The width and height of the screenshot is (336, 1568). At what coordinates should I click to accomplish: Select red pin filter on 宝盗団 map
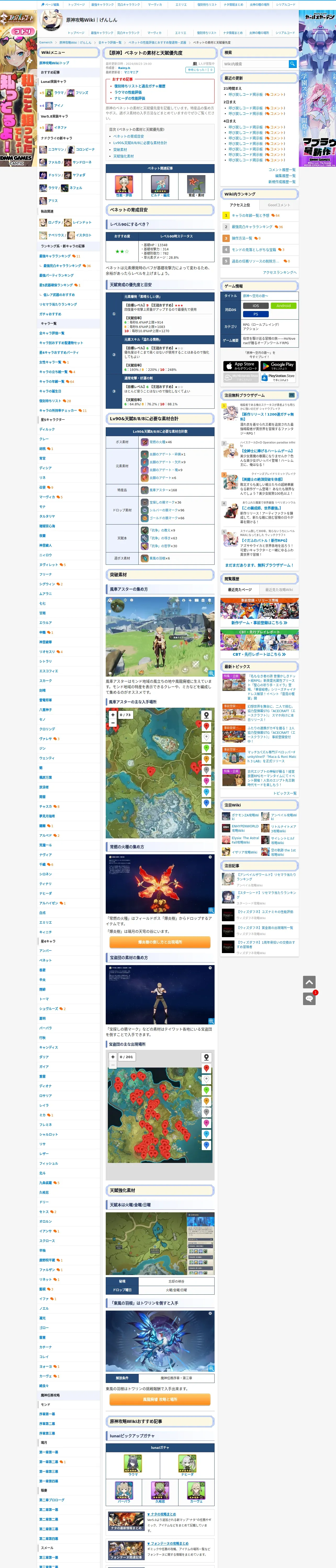206,1068
